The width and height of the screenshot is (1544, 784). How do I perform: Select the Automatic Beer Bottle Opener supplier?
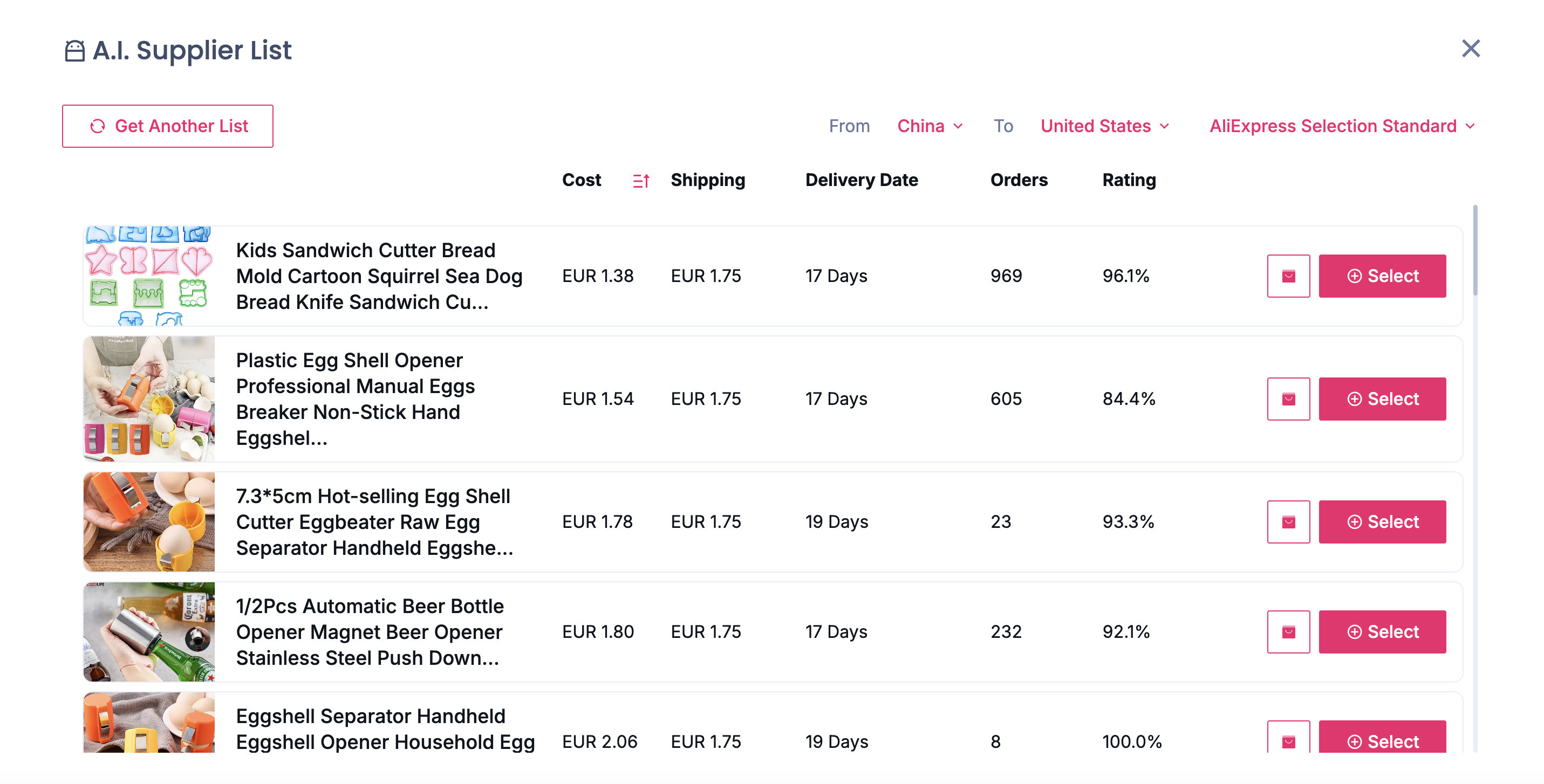click(x=1382, y=632)
